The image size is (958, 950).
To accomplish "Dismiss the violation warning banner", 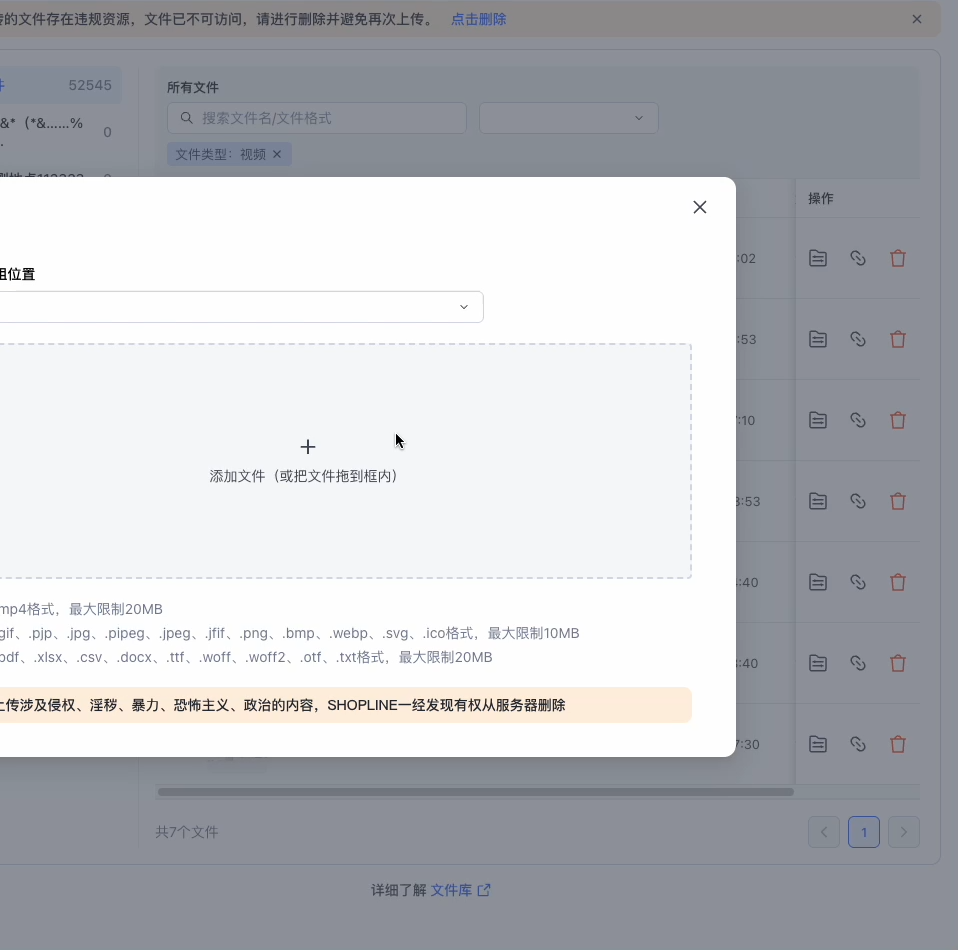I will tap(917, 19).
